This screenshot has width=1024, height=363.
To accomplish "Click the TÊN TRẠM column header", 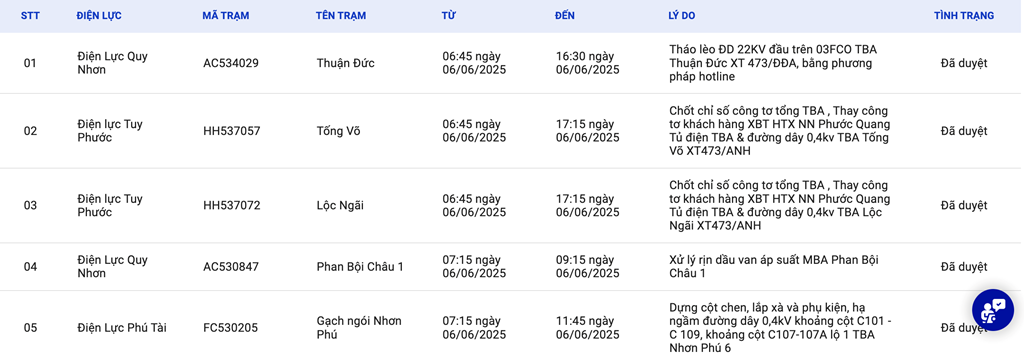I will click(340, 16).
